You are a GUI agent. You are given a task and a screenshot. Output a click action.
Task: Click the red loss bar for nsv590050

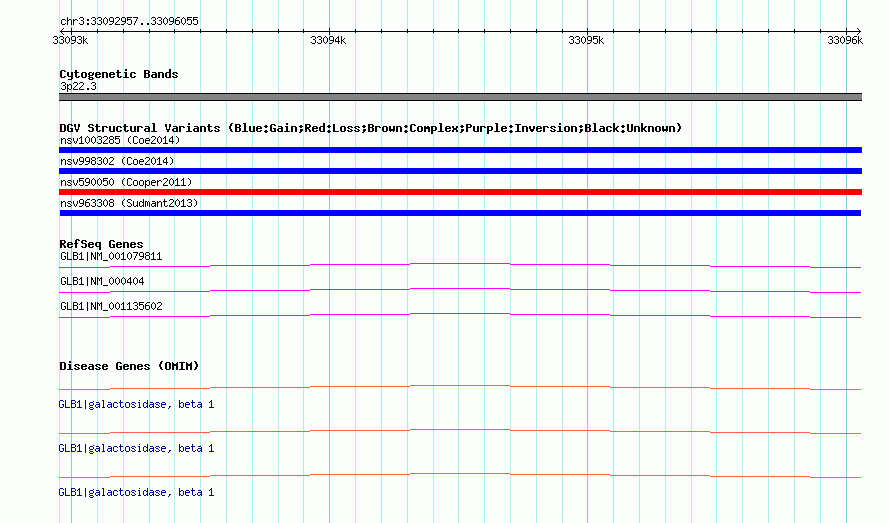tap(460, 192)
